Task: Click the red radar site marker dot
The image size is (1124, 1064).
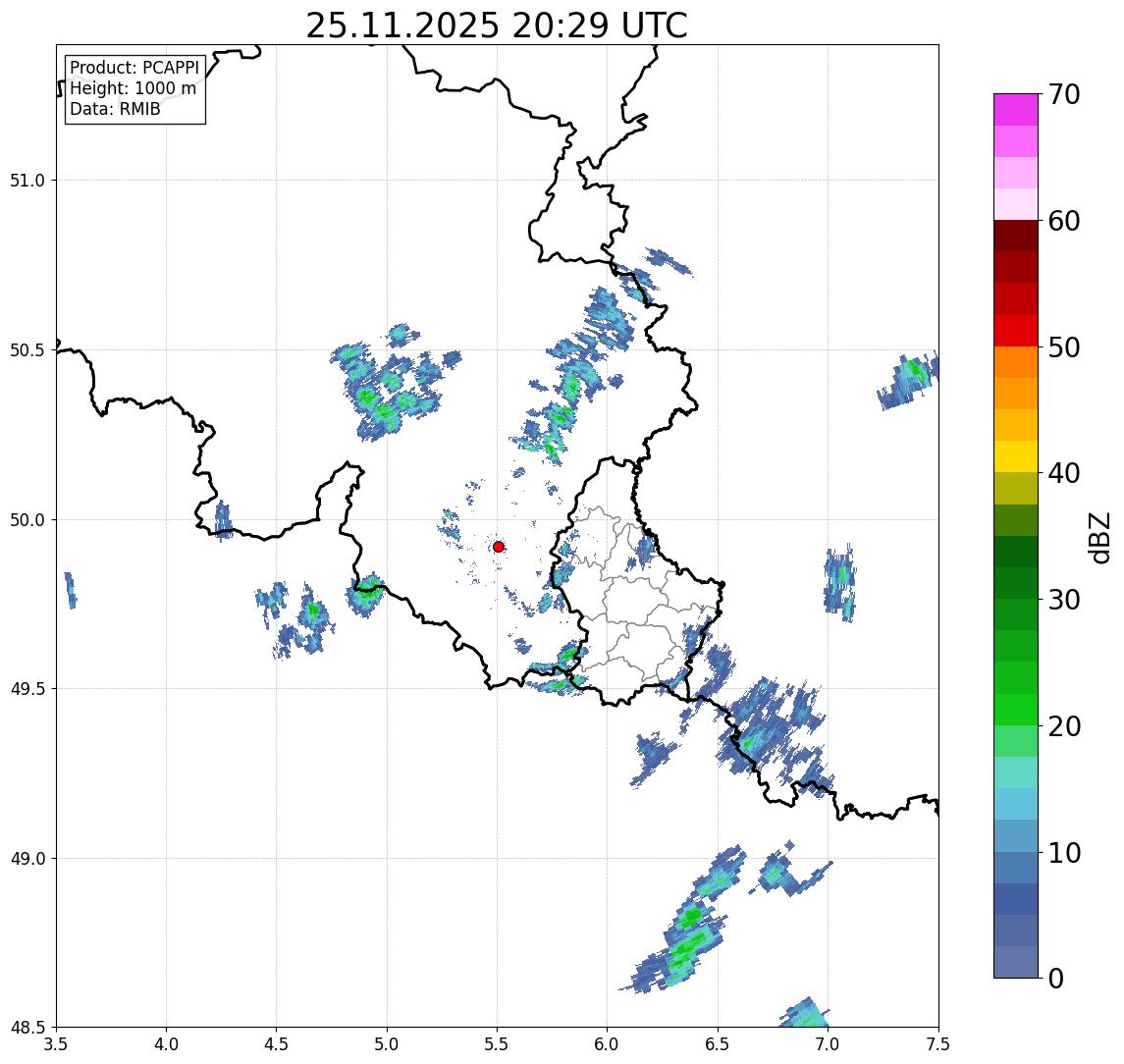Action: (499, 547)
